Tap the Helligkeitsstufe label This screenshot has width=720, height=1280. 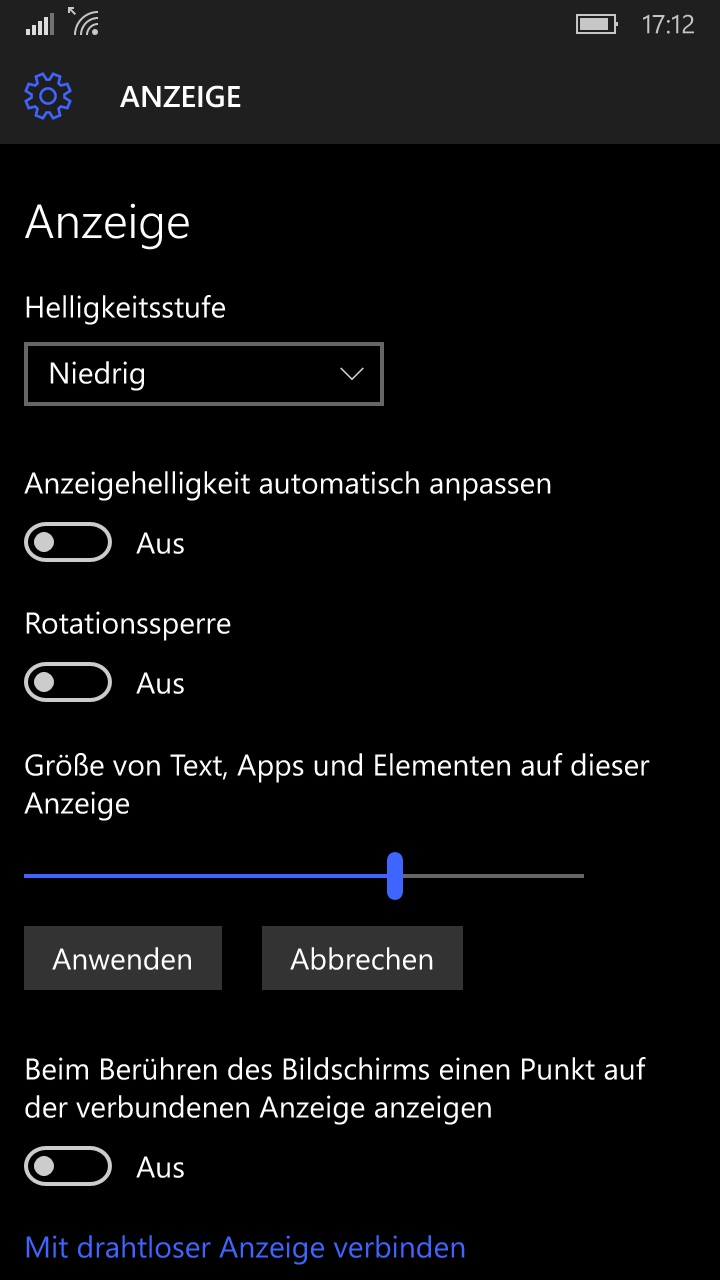[125, 307]
